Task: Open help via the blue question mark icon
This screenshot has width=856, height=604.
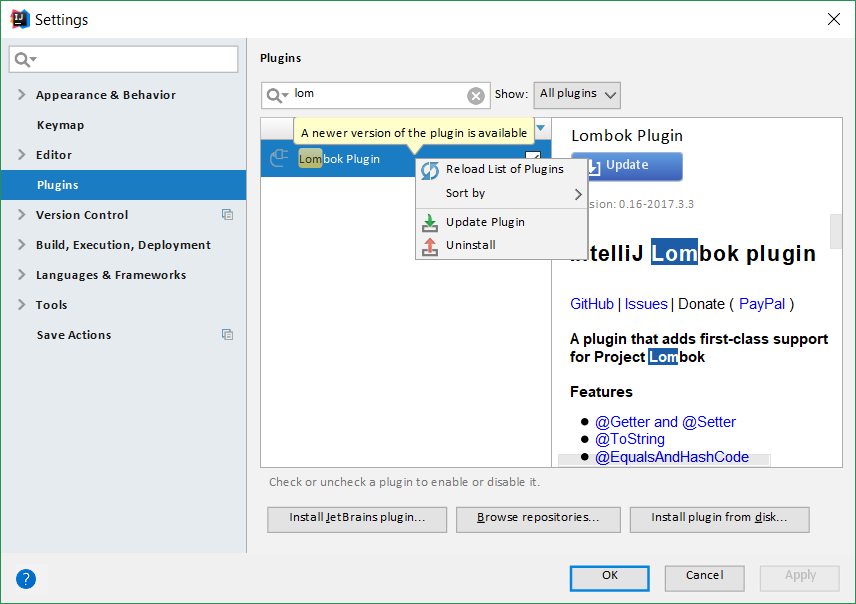Action: 26,579
